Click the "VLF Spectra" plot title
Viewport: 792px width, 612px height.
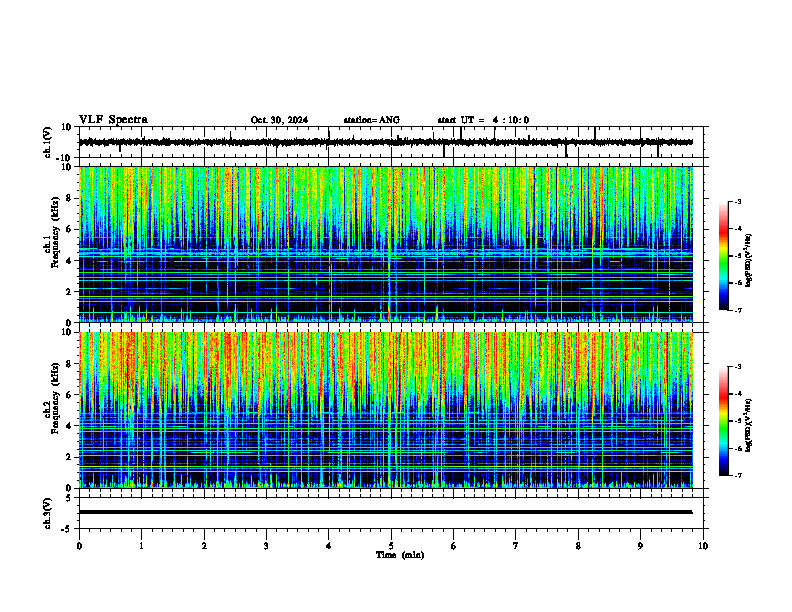tap(113, 120)
